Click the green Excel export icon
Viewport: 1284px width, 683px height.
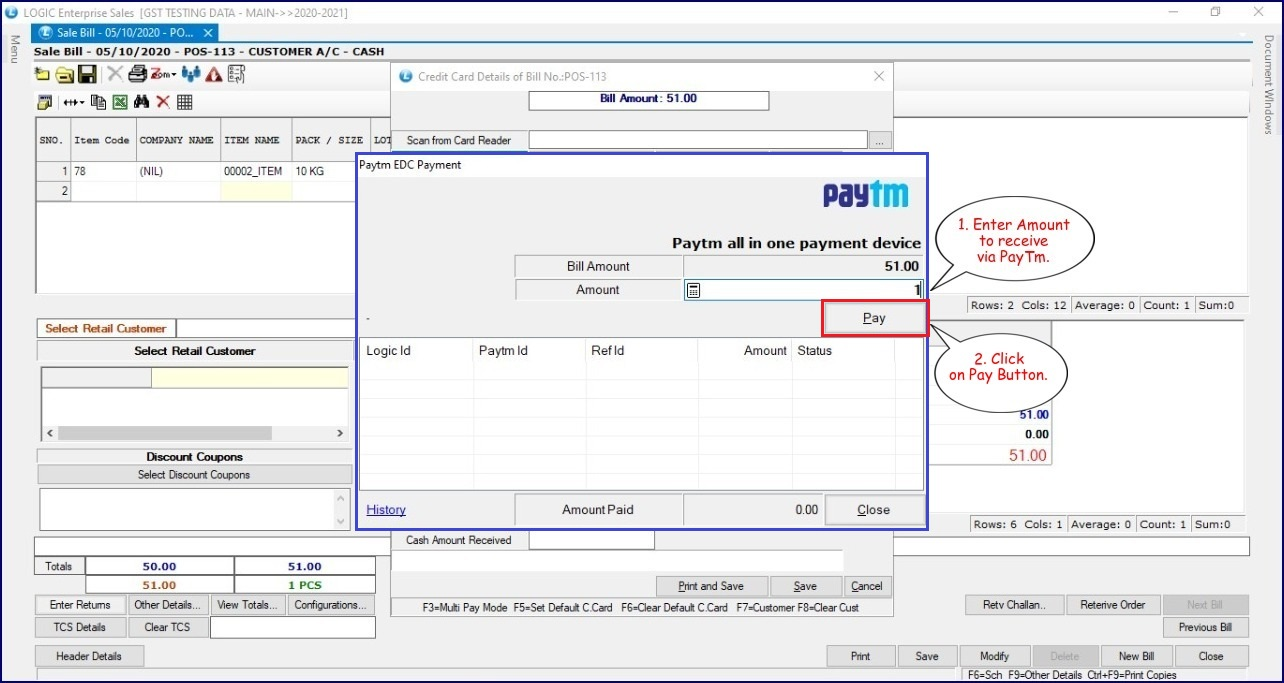[119, 102]
